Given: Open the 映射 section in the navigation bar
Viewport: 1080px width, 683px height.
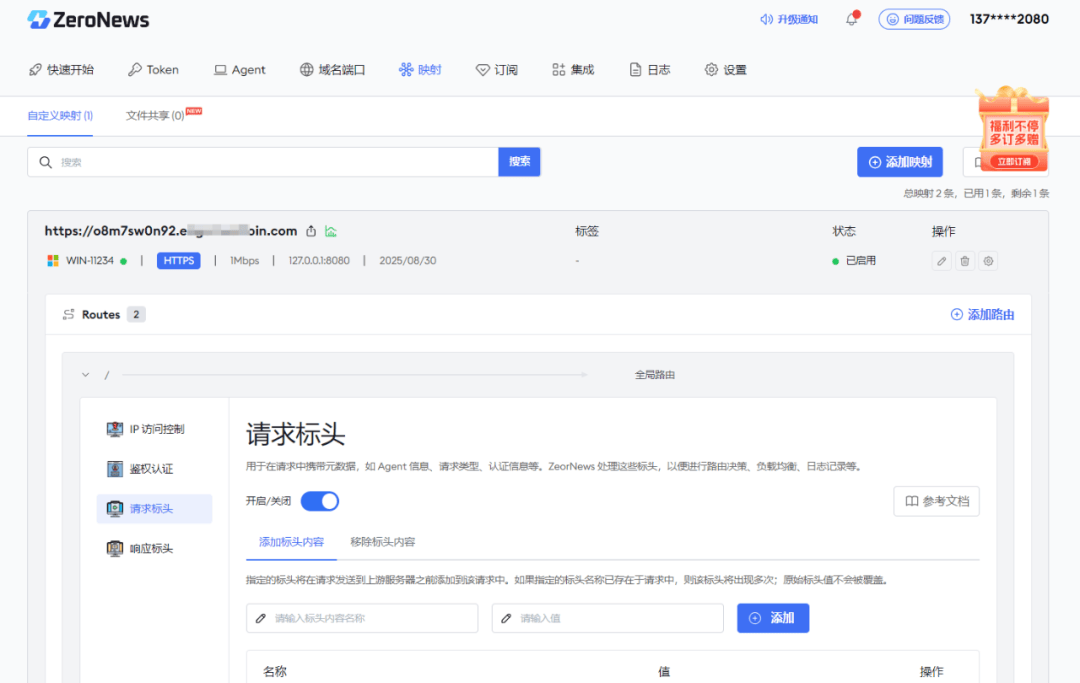Looking at the screenshot, I should point(419,69).
